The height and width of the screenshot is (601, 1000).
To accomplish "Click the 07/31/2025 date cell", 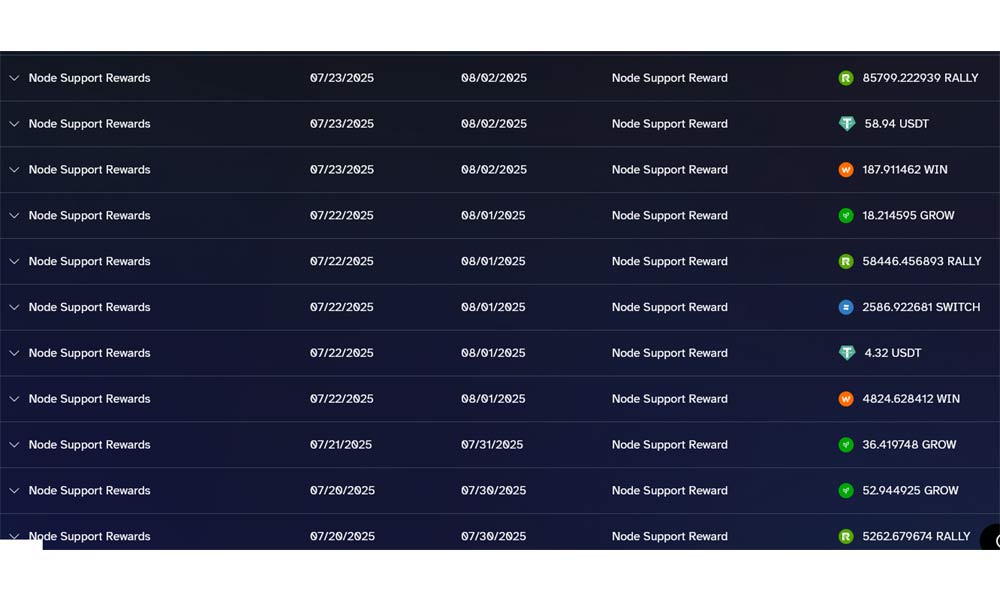I will [x=492, y=445].
